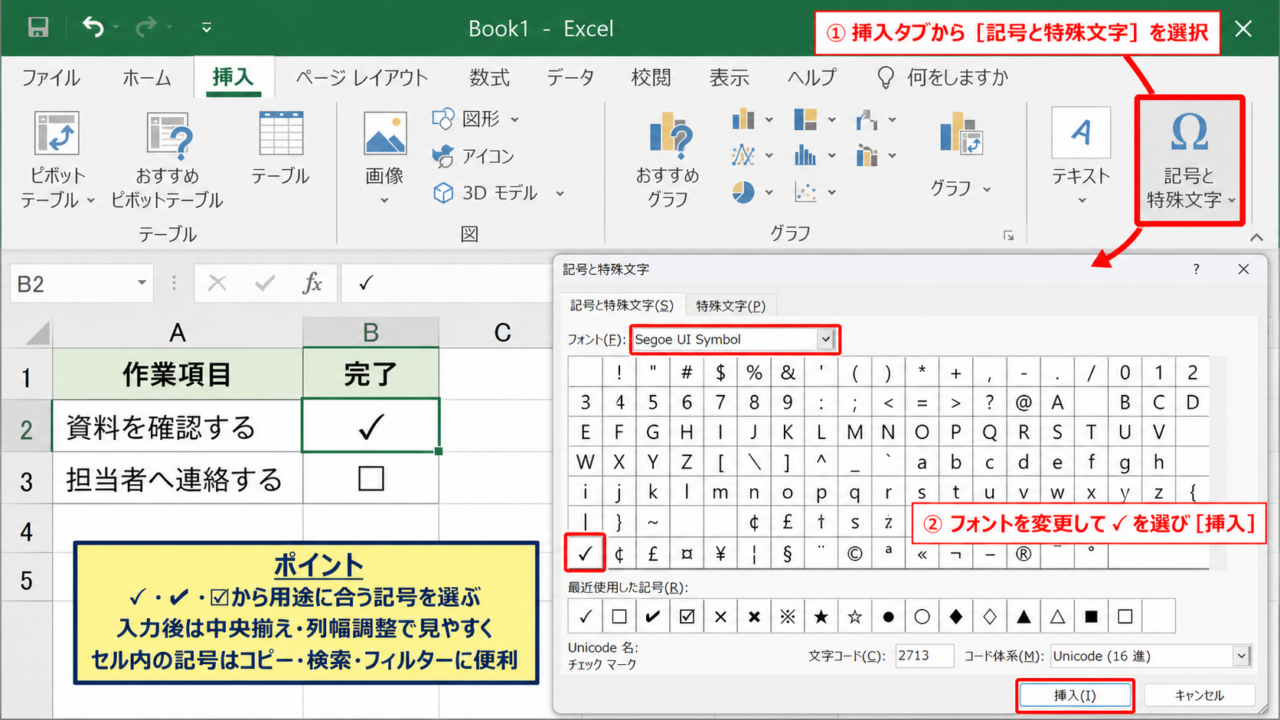Pick ◆ black diamond from recent symbols
Viewport: 1280px width, 720px height.
(x=956, y=617)
